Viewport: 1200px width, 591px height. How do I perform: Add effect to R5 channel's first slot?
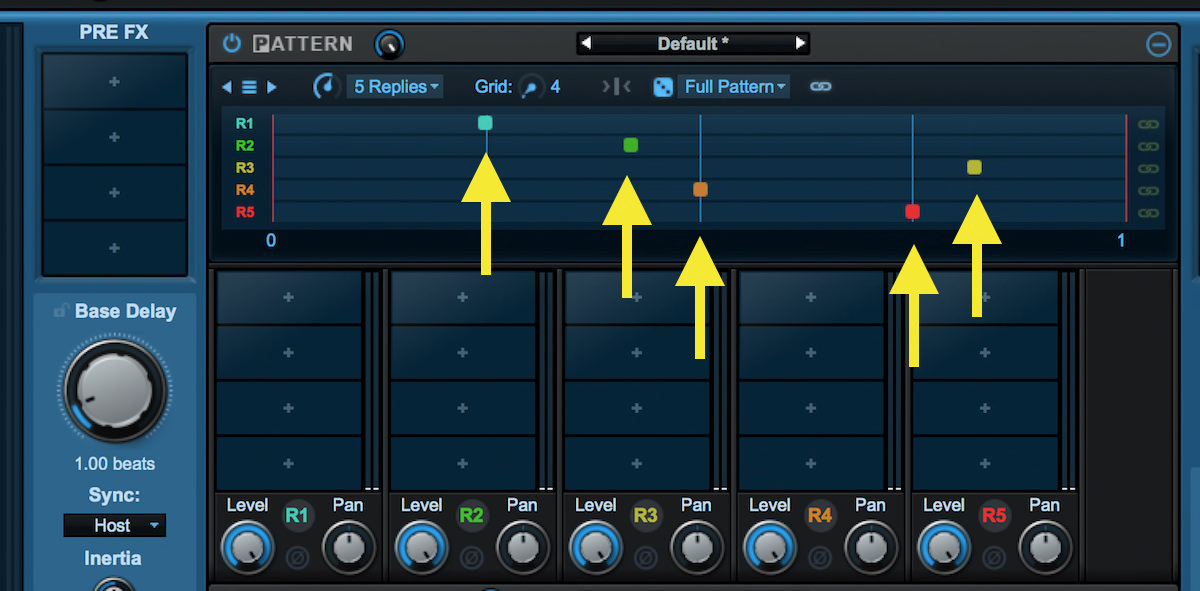[x=985, y=297]
